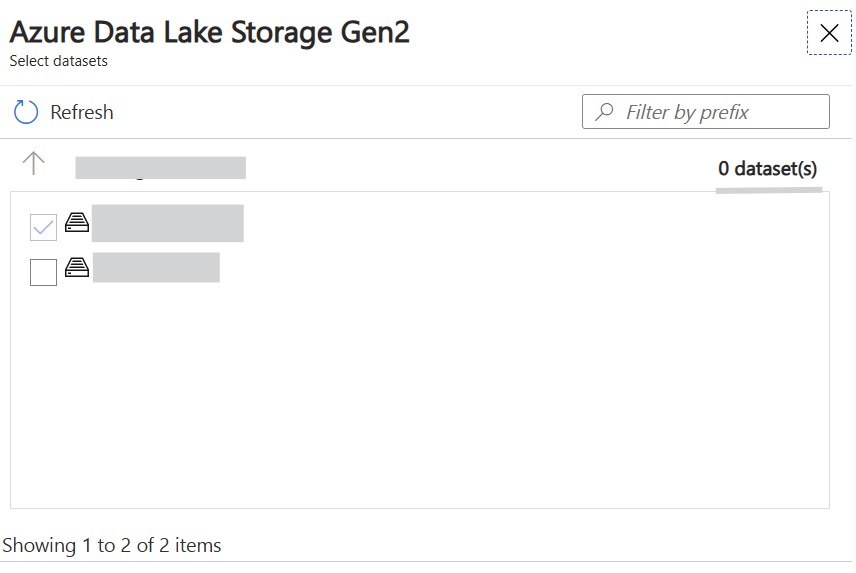856x573 pixels.
Task: Click the first container's storage drive icon
Action: (77, 222)
